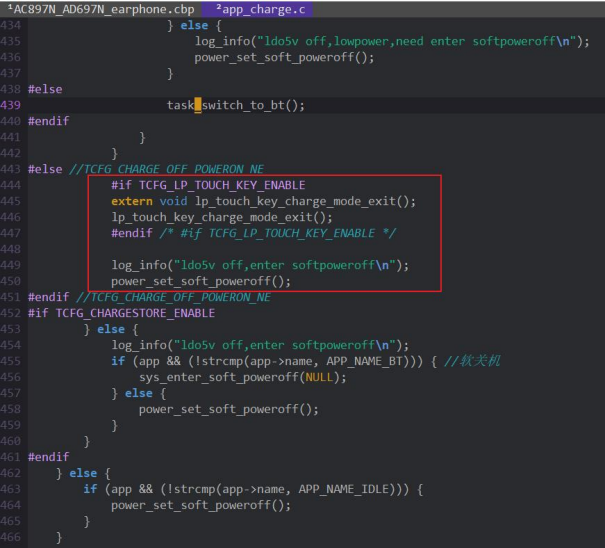Click line number 444 in the gutter
The width and height of the screenshot is (605, 548).
pyautogui.click(x=10, y=185)
